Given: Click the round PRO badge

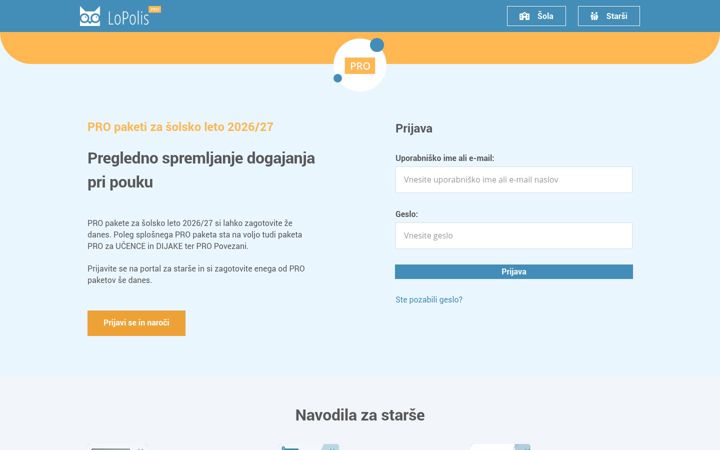Looking at the screenshot, I should point(360,64).
